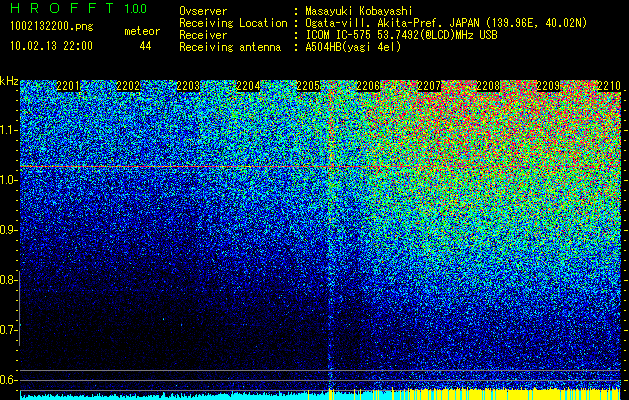Select the file name 1002132200.png

[51, 27]
